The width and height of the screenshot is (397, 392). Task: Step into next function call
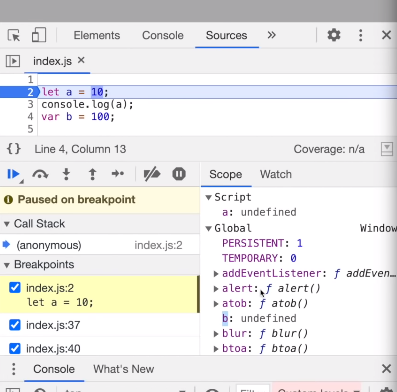[x=66, y=174]
